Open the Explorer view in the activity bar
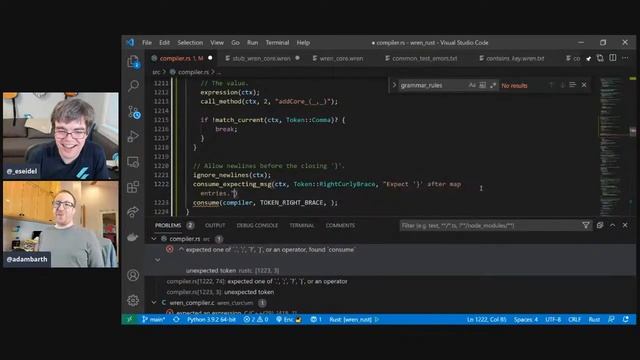 click(x=133, y=62)
